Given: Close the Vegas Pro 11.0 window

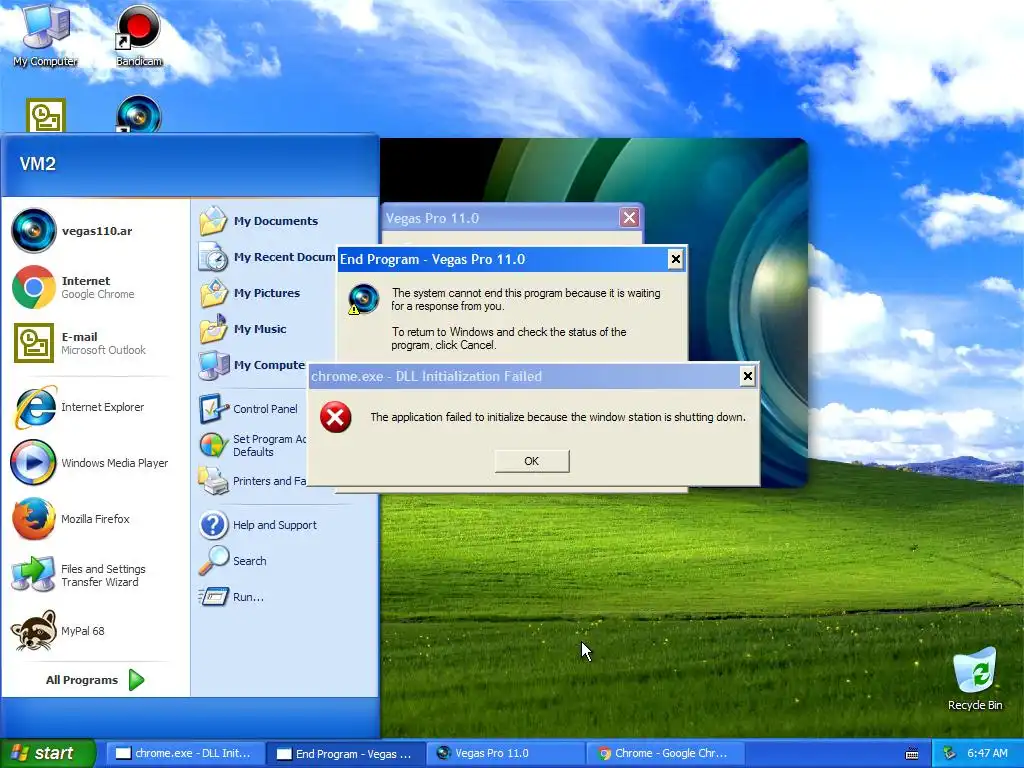Looking at the screenshot, I should (629, 217).
